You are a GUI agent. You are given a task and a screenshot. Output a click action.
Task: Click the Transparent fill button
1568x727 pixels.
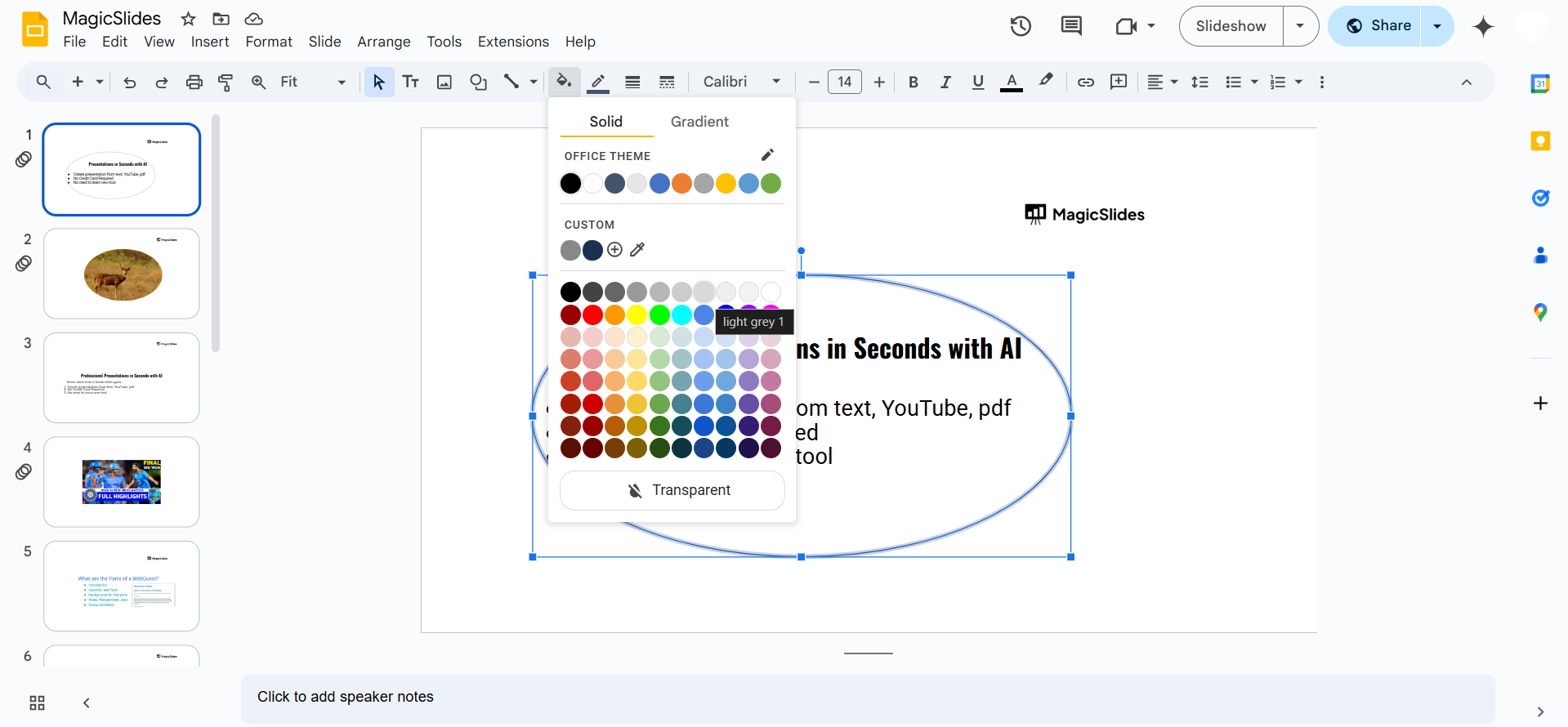[672, 490]
